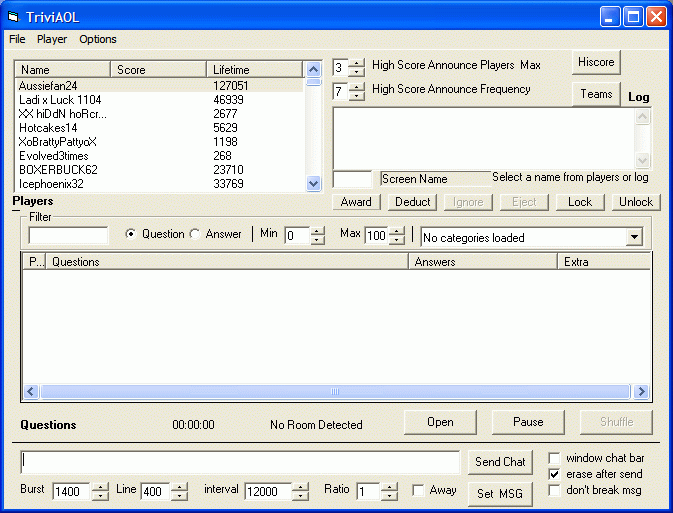Click the Open questions button
This screenshot has width=673, height=513.
(440, 422)
